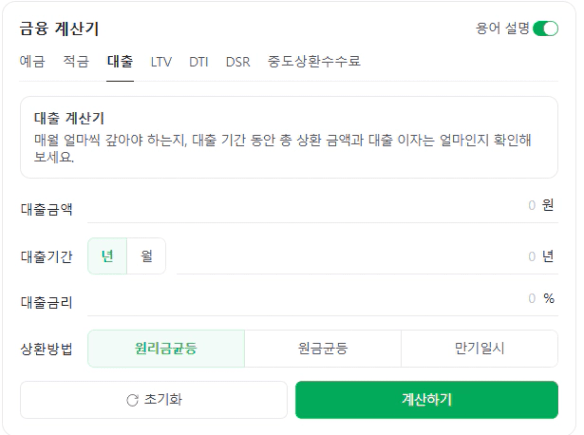Image resolution: width=584 pixels, height=435 pixels.
Task: Go to the 중도상환수수료 tab
Action: tap(314, 61)
